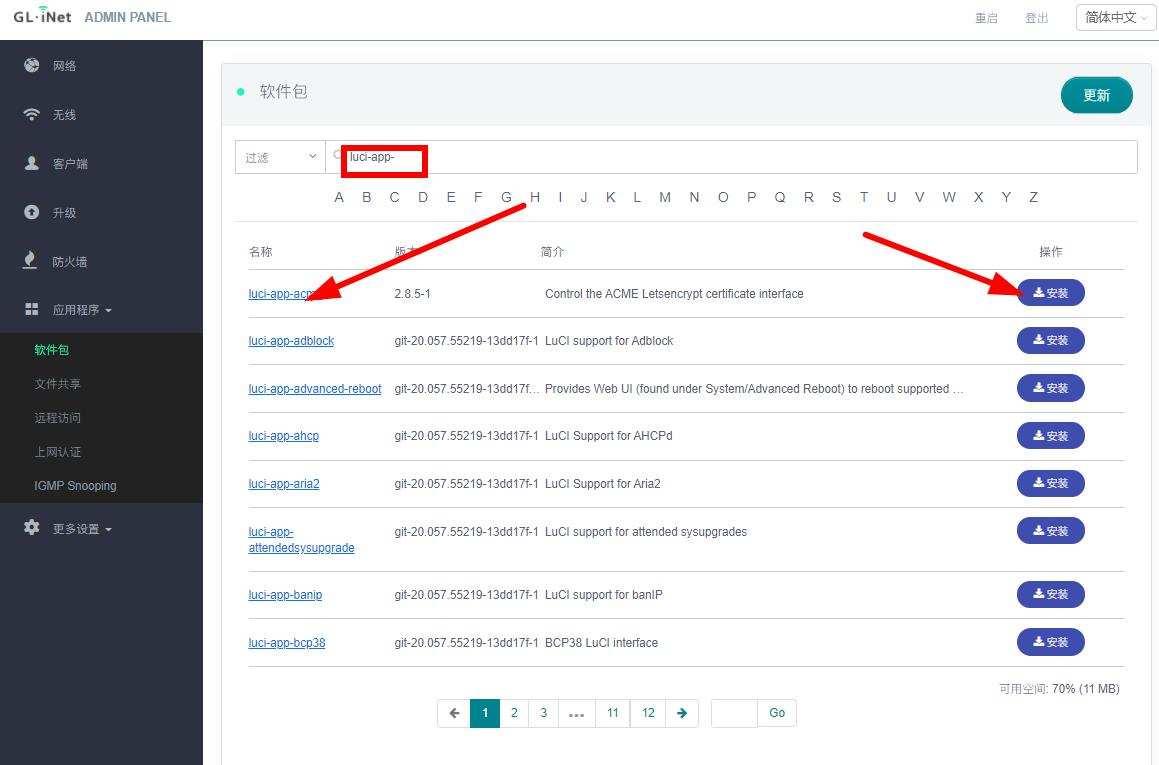The width and height of the screenshot is (1159, 765).
Task: Click the 重启 reboot link
Action: click(986, 18)
